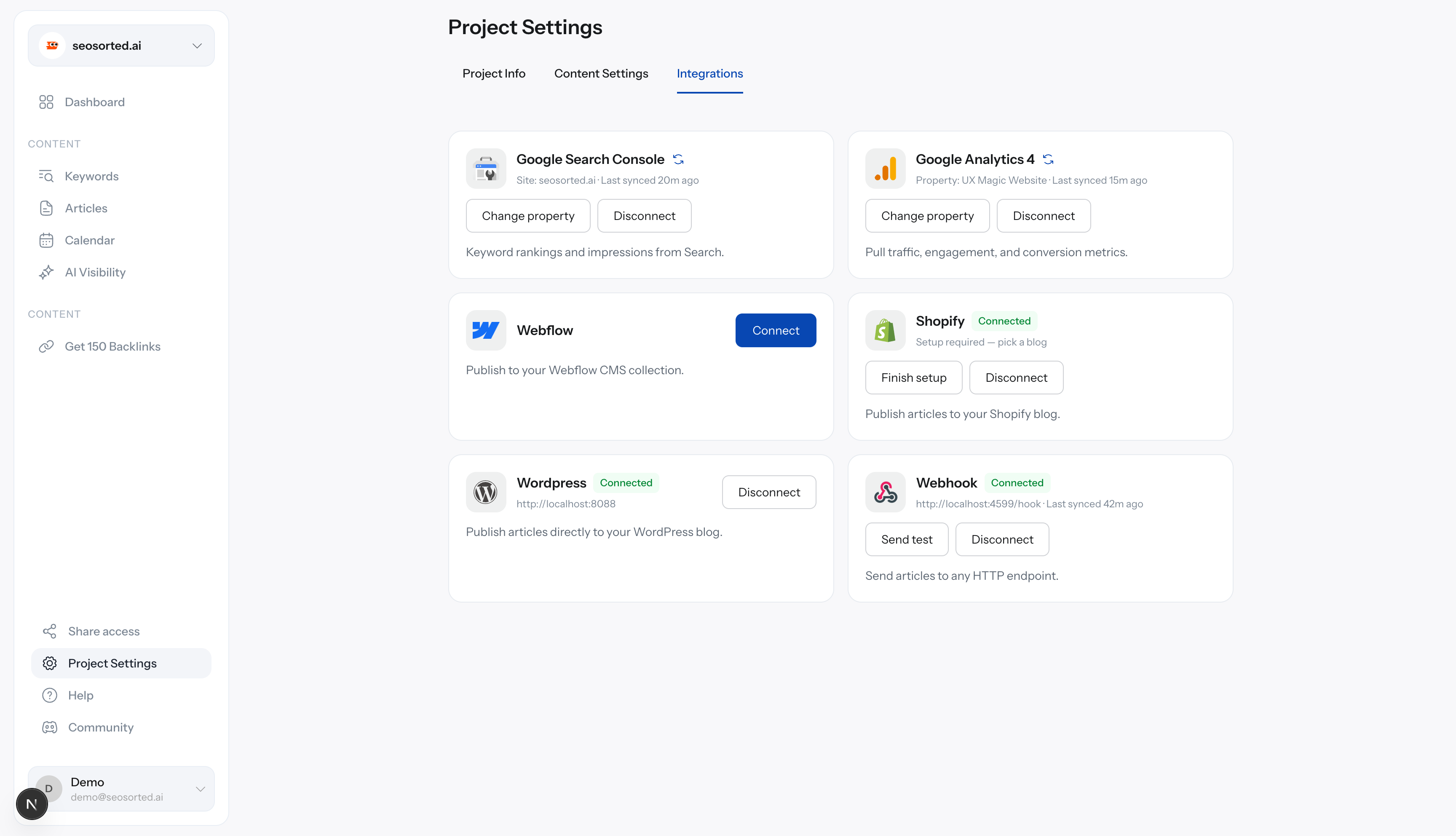Image resolution: width=1456 pixels, height=836 pixels.
Task: Disconnect the Wordpress integration
Action: 768,492
